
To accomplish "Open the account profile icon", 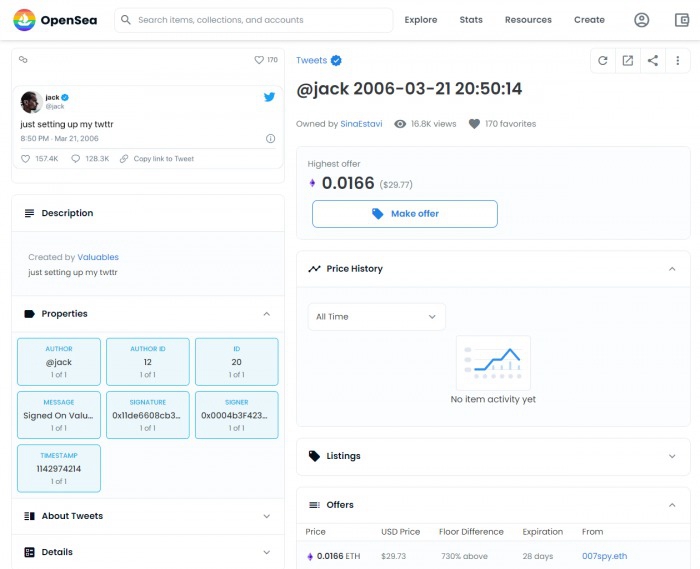I will tap(642, 20).
